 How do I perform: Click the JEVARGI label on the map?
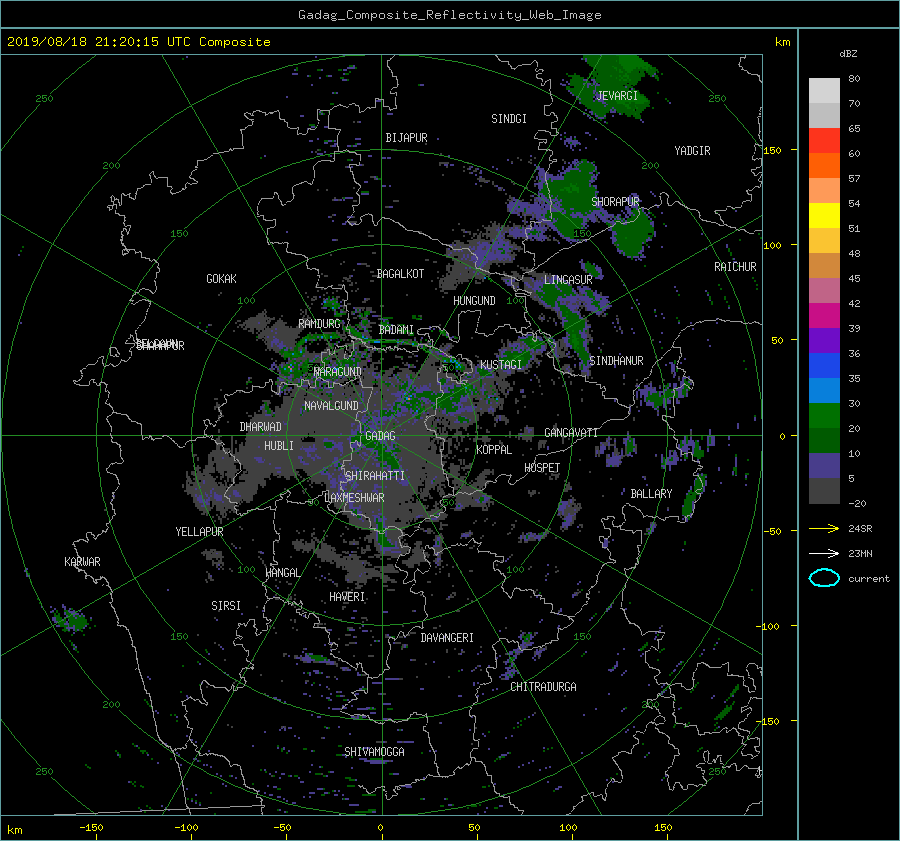coord(617,96)
